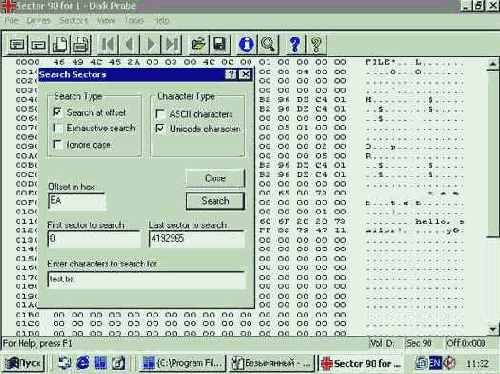This screenshot has height=374, width=500.
Task: Click 'Sec 90' in the status bar
Action: pyautogui.click(x=419, y=343)
